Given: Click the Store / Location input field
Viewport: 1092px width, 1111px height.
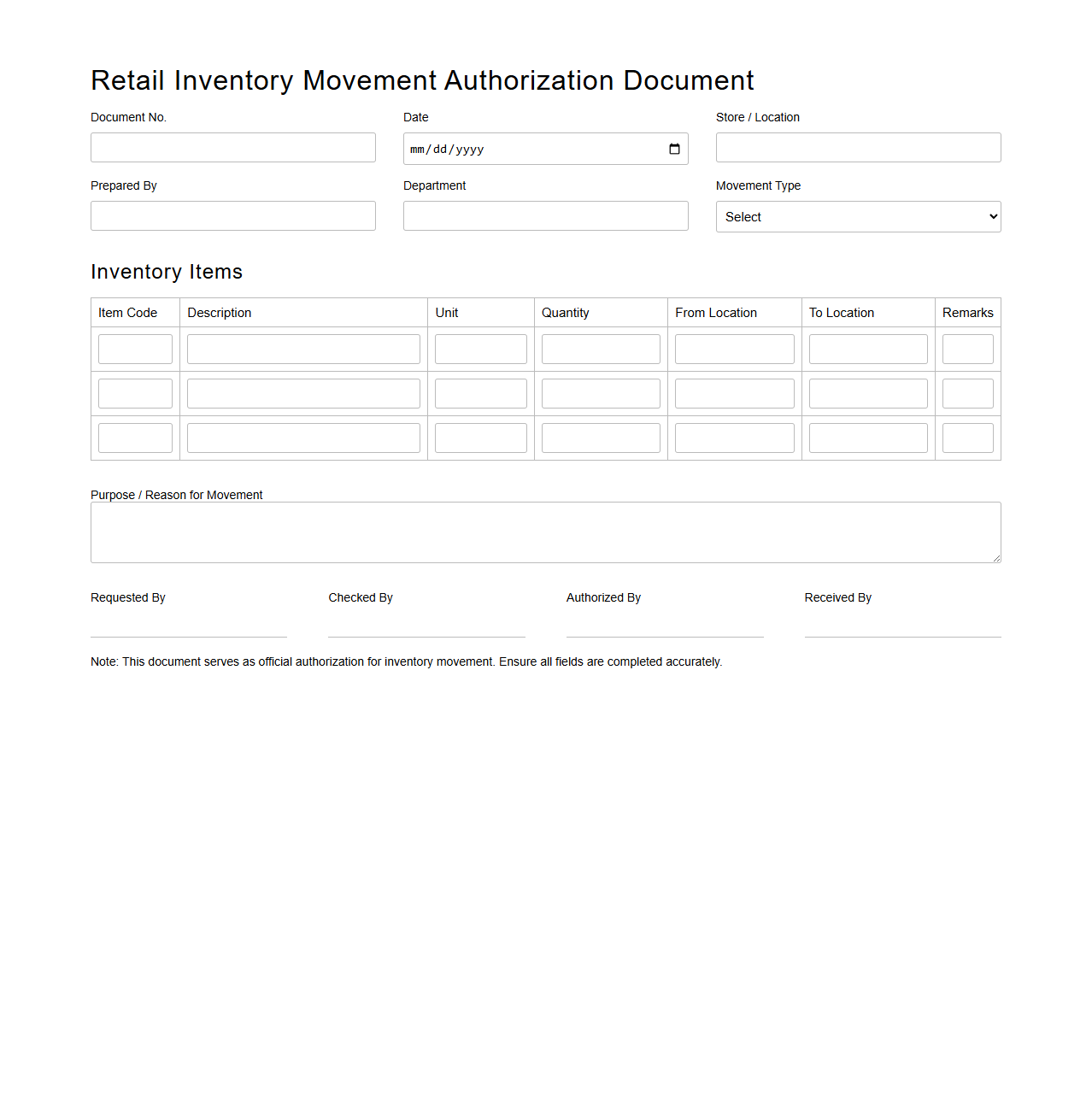Looking at the screenshot, I should [x=857, y=147].
